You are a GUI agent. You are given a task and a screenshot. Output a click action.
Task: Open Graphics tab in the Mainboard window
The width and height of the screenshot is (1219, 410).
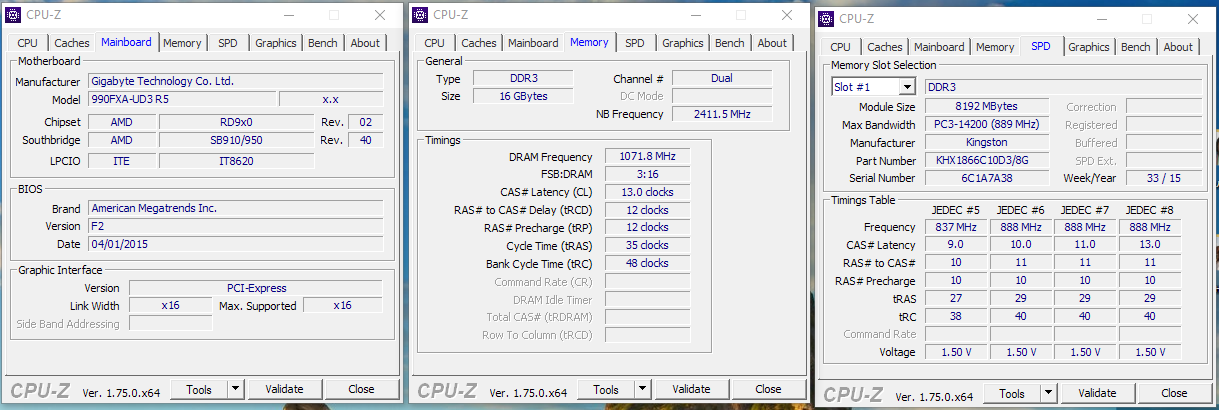click(x=276, y=43)
